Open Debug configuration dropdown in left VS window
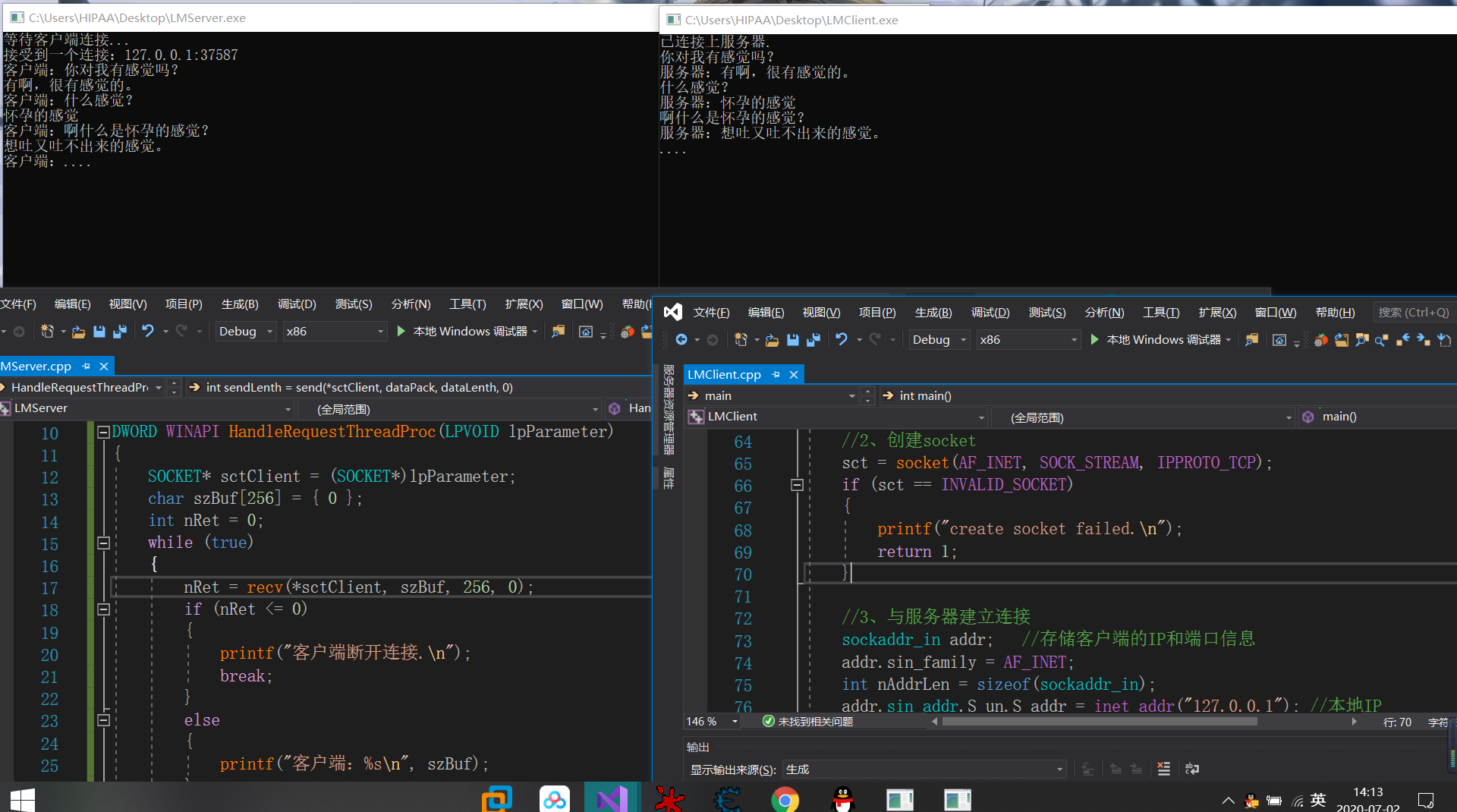 [x=246, y=332]
